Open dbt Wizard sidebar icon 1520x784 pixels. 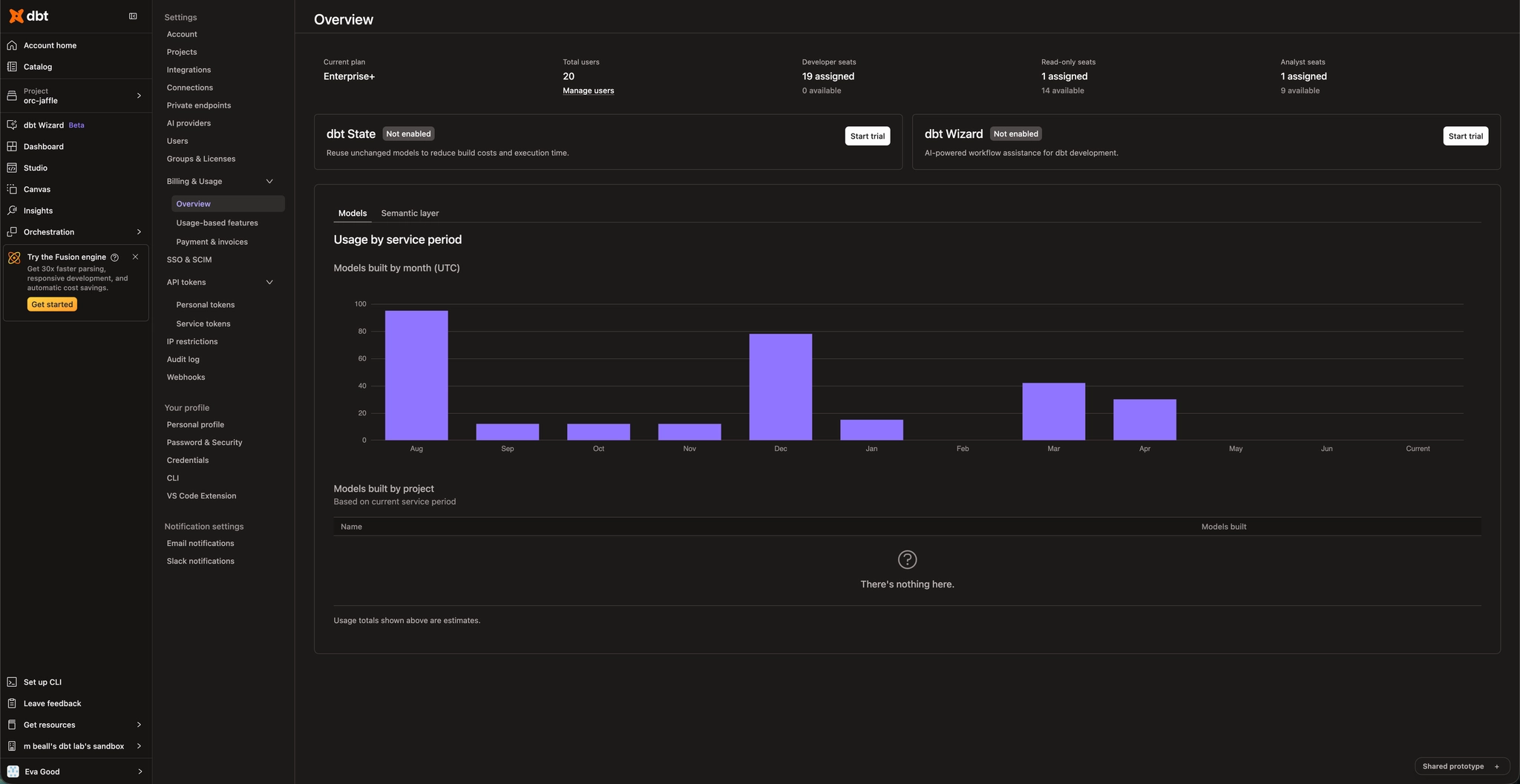coord(12,125)
